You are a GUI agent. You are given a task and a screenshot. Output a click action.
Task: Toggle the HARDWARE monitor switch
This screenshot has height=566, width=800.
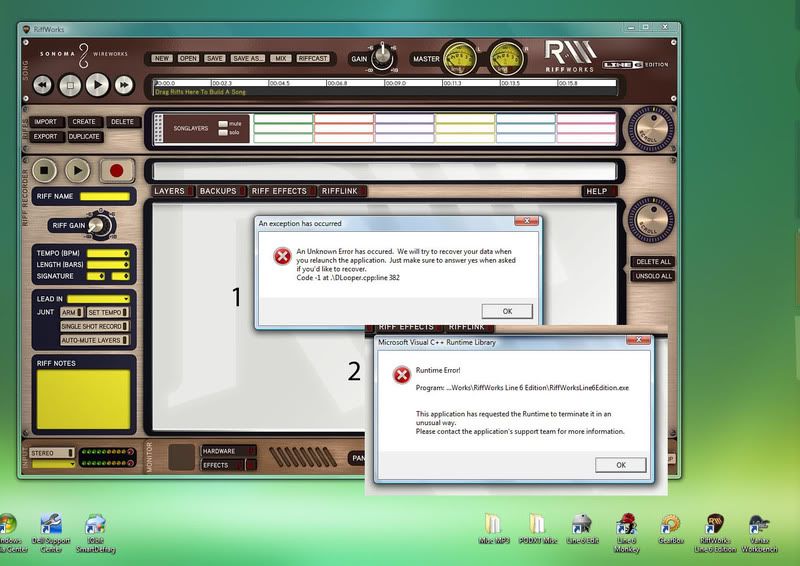228,451
